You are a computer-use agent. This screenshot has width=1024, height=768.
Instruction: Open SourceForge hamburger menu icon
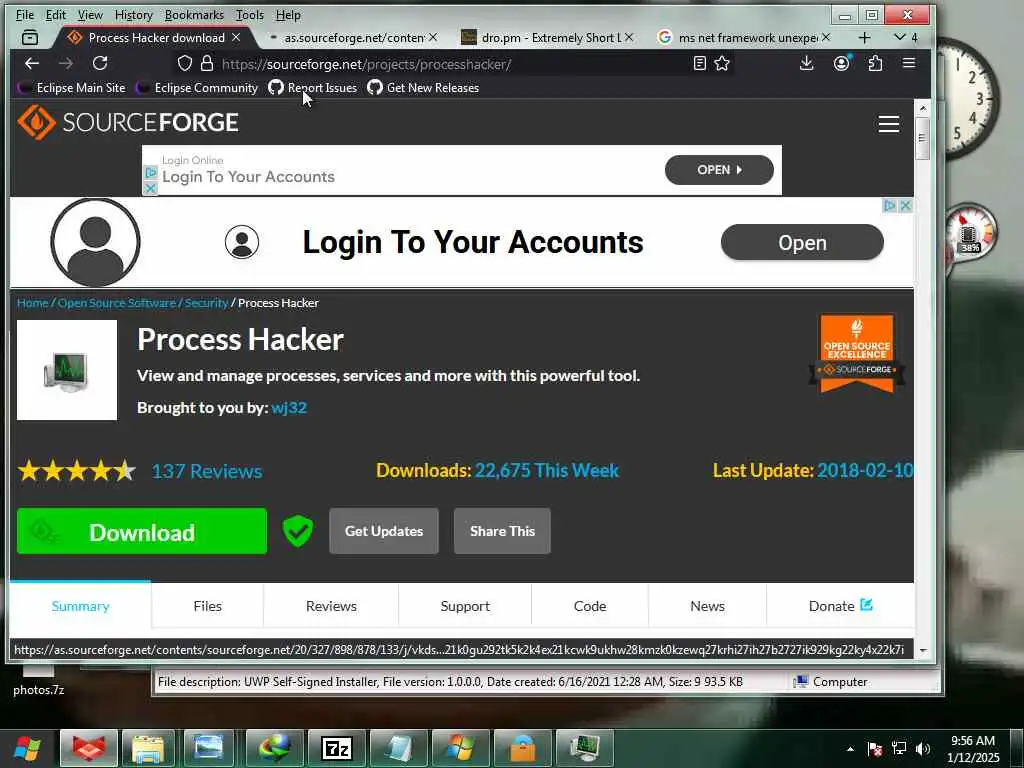click(x=889, y=123)
